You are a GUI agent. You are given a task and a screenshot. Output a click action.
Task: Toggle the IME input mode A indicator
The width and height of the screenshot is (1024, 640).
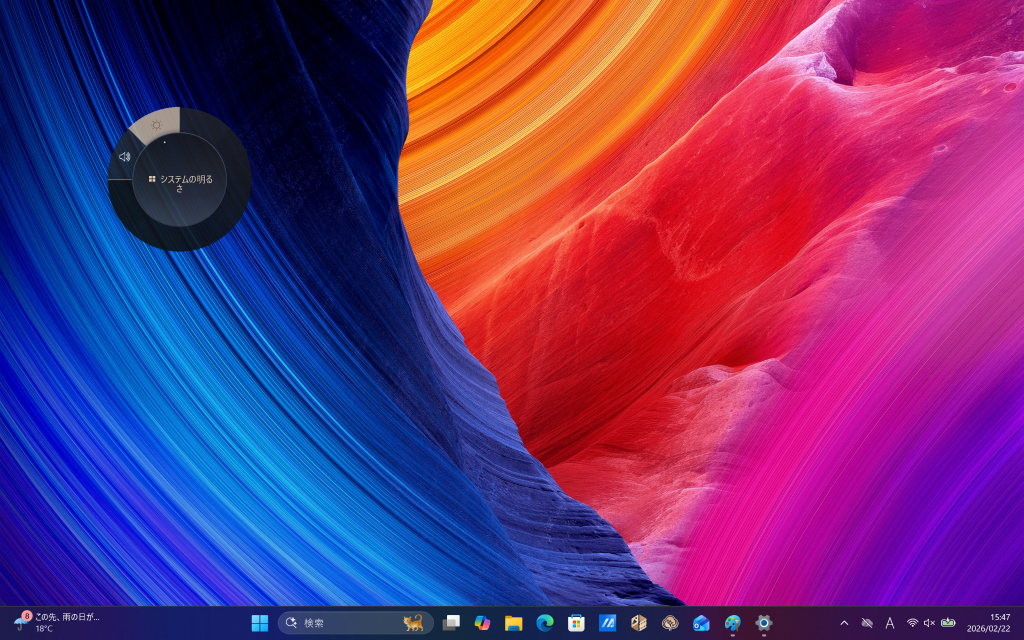click(x=889, y=623)
